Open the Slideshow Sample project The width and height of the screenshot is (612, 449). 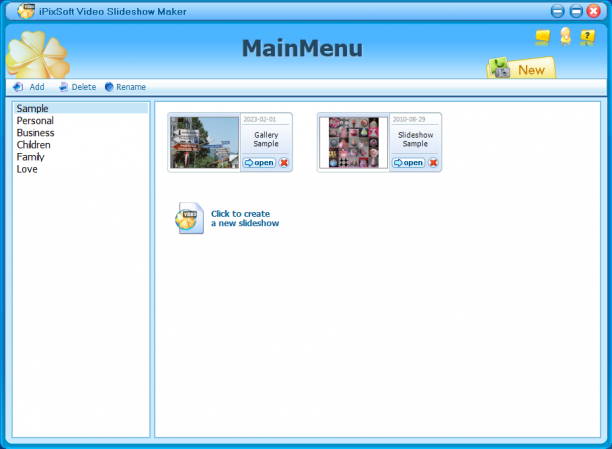409,162
